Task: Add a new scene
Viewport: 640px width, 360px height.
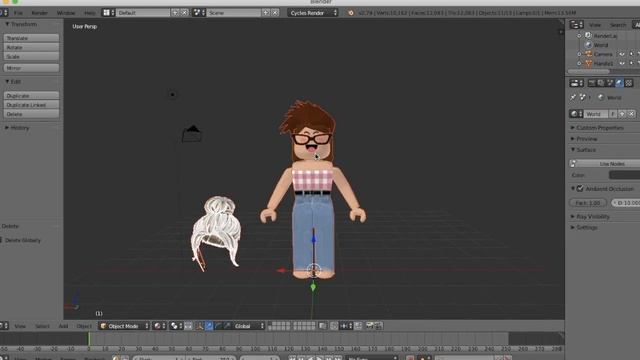Action: pyautogui.click(x=266, y=13)
